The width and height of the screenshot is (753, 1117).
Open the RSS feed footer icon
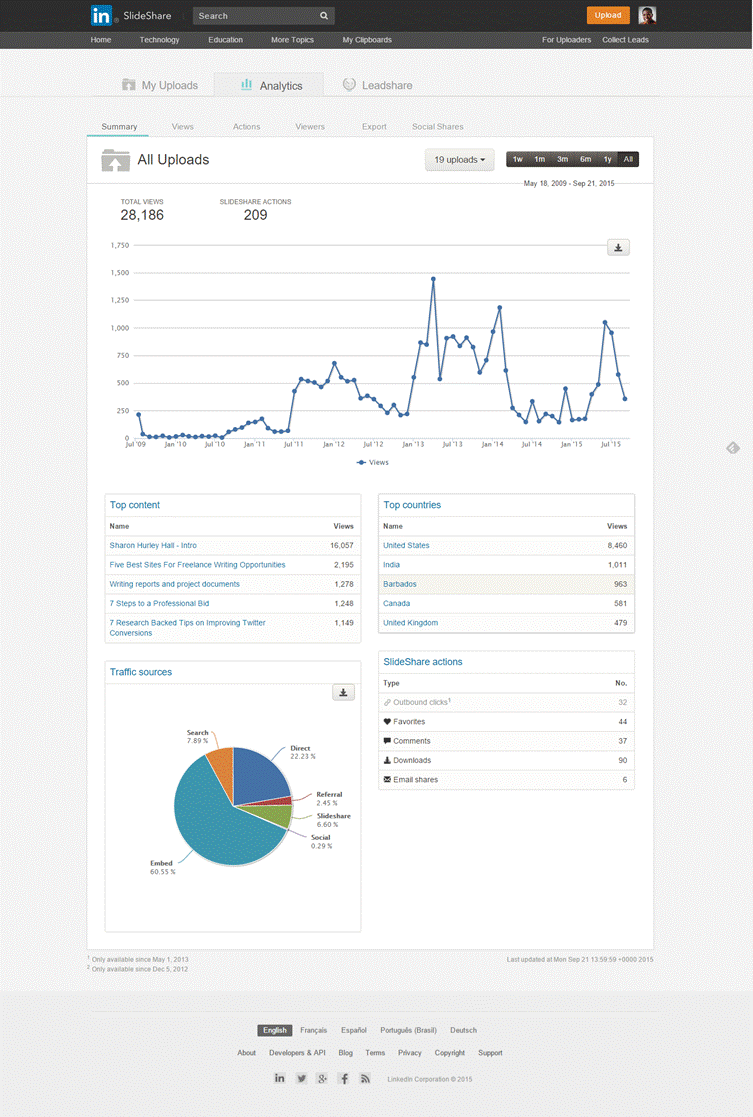[366, 1078]
